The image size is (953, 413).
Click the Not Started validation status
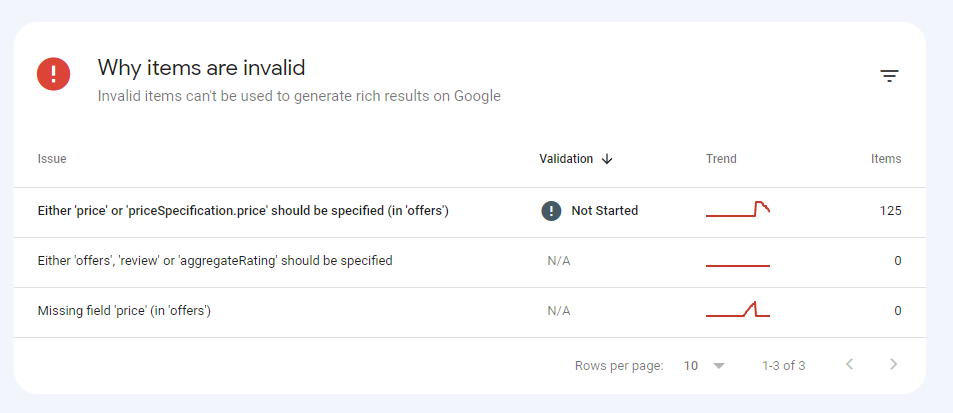(x=604, y=211)
